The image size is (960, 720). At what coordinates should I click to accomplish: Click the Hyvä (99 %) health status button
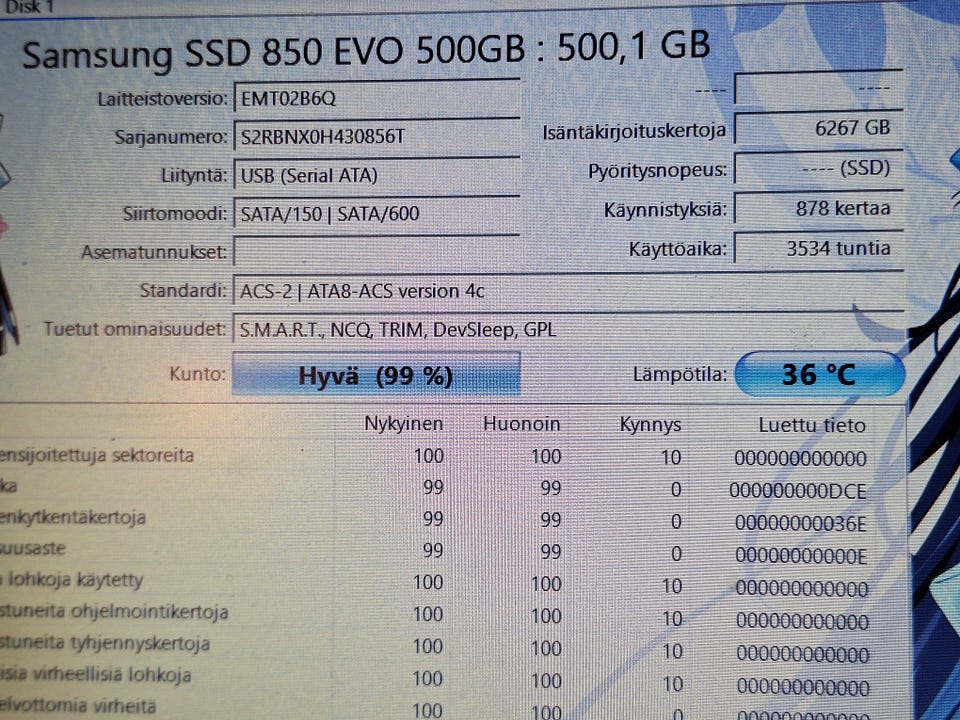coord(376,374)
